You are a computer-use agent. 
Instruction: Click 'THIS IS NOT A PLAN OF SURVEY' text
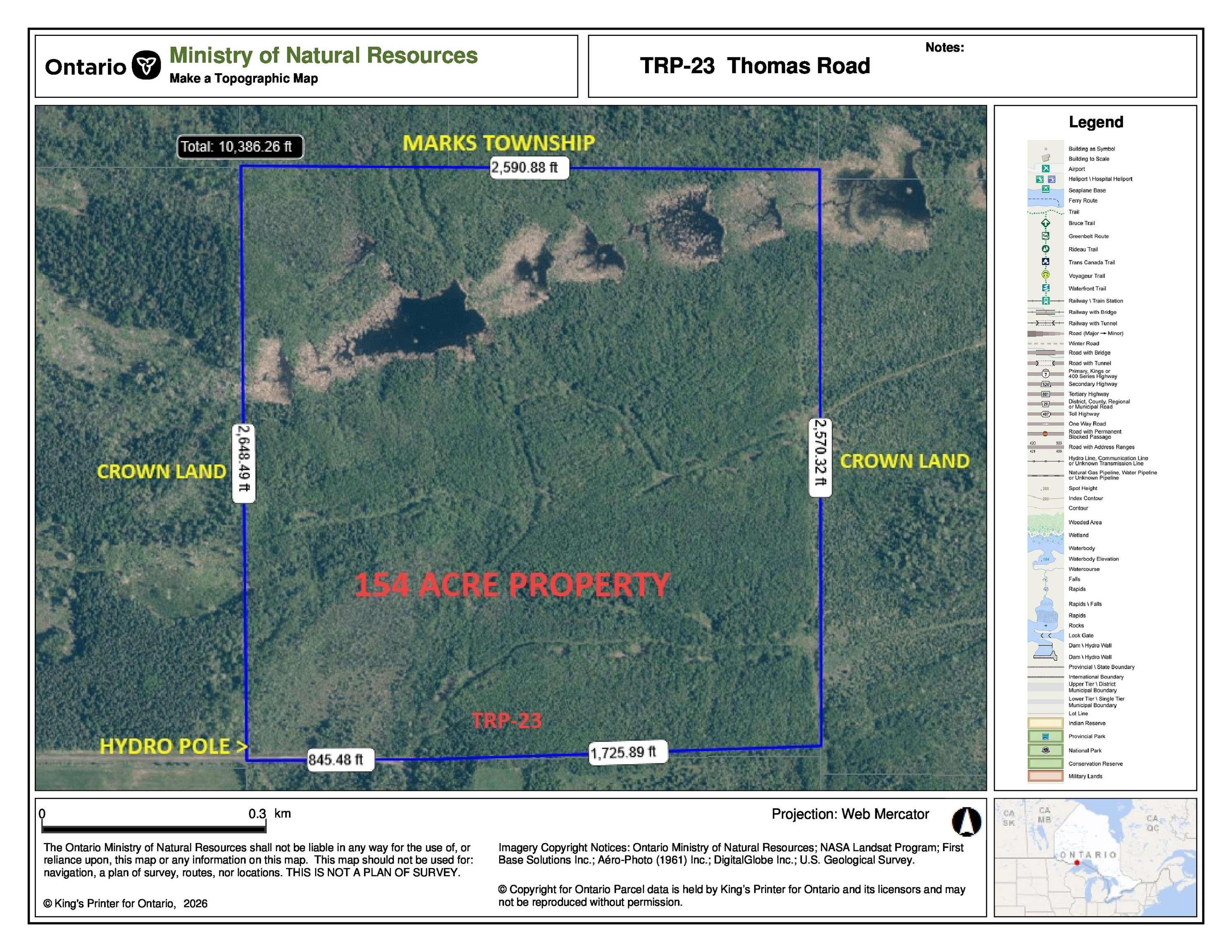373,873
